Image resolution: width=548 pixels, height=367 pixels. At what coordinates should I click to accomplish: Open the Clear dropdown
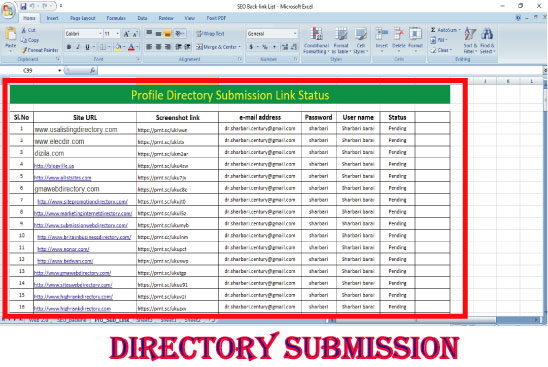point(441,50)
